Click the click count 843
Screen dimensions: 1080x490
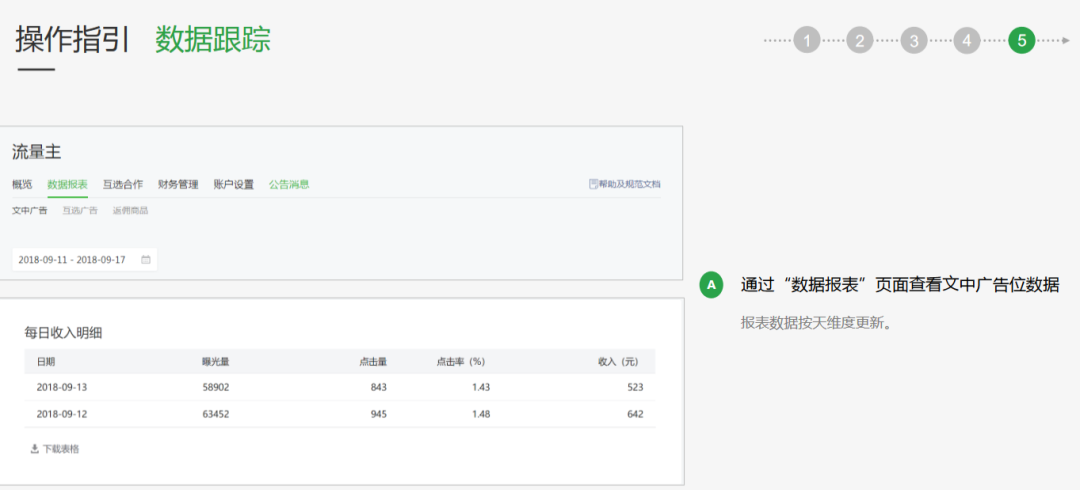(379, 387)
